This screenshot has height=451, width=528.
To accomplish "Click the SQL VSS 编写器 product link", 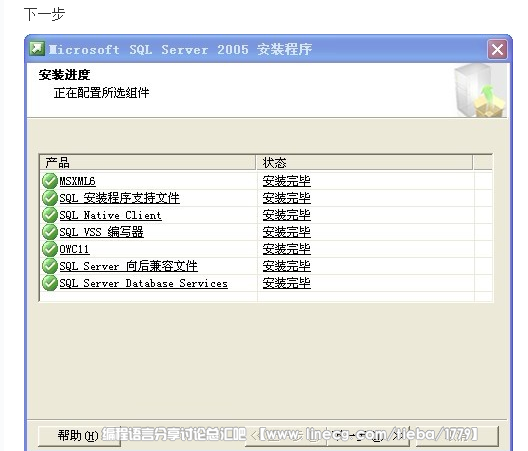I will point(101,232).
